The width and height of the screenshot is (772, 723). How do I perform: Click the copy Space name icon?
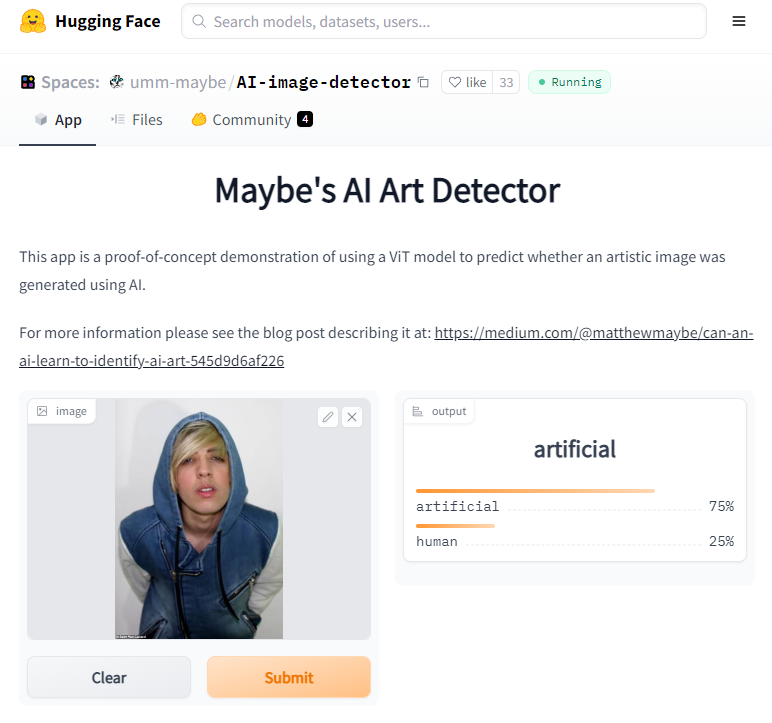coord(423,82)
